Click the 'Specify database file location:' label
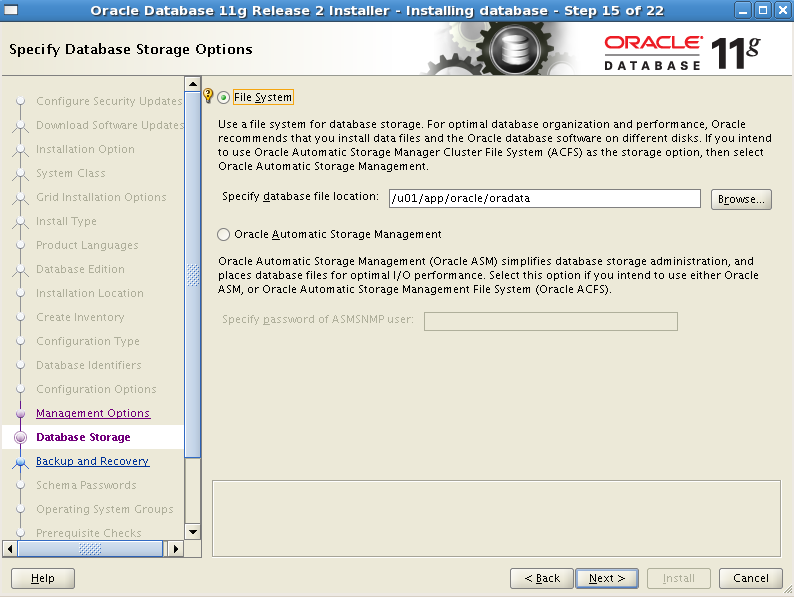The image size is (794, 597). pos(300,196)
